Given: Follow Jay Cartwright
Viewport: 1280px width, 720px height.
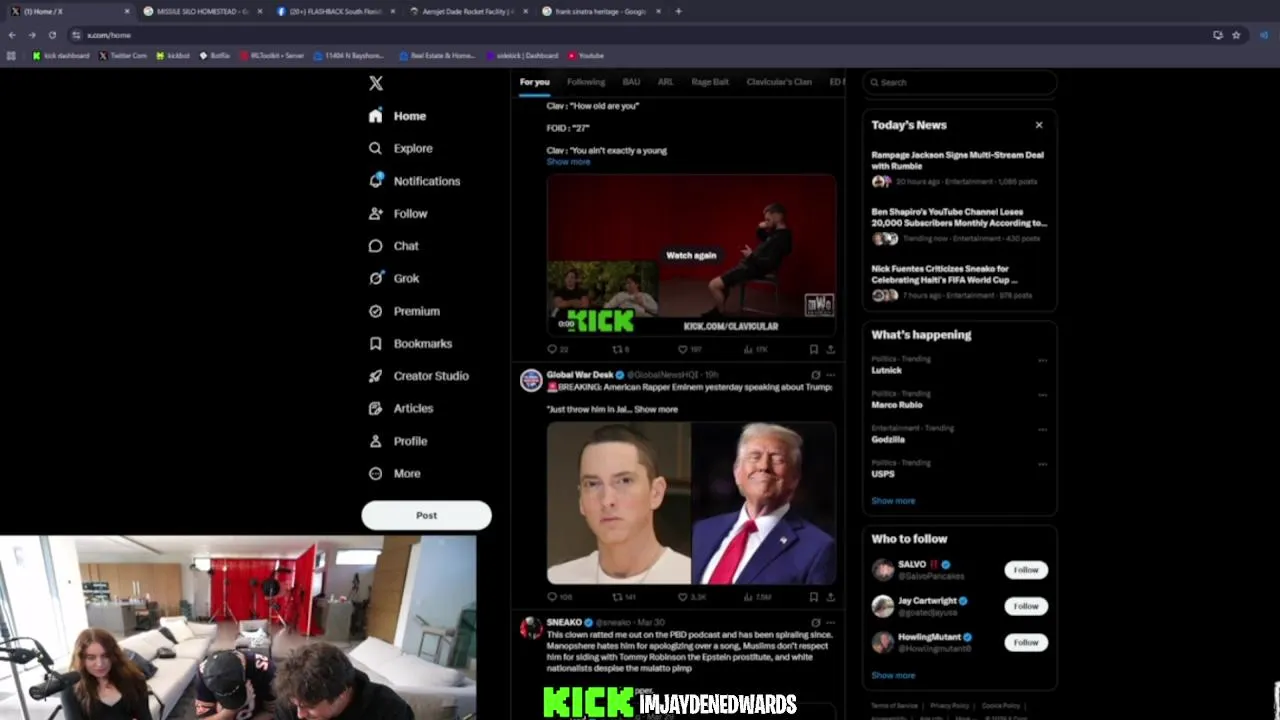Looking at the screenshot, I should [1026, 606].
